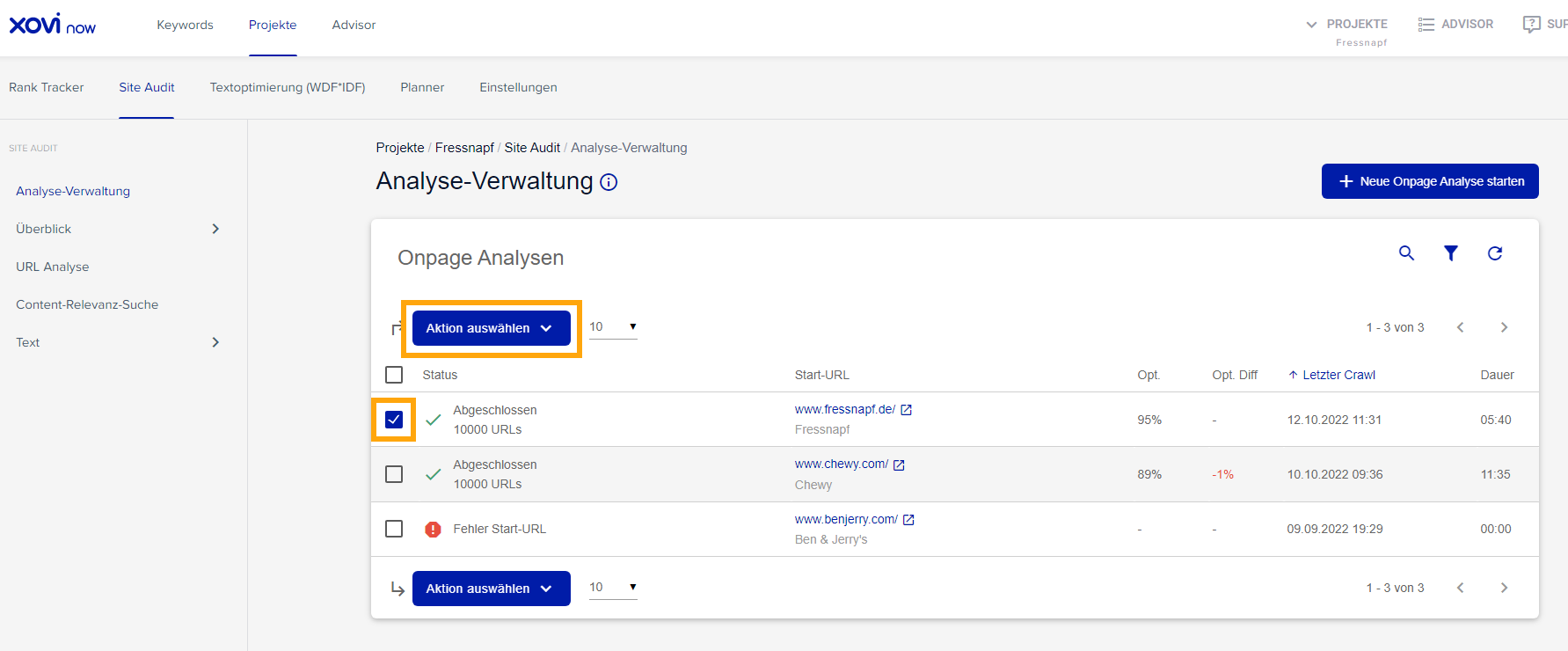Image resolution: width=1568 pixels, height=651 pixels.
Task: Open the top rows-per-page 10 dropdown
Action: [613, 327]
